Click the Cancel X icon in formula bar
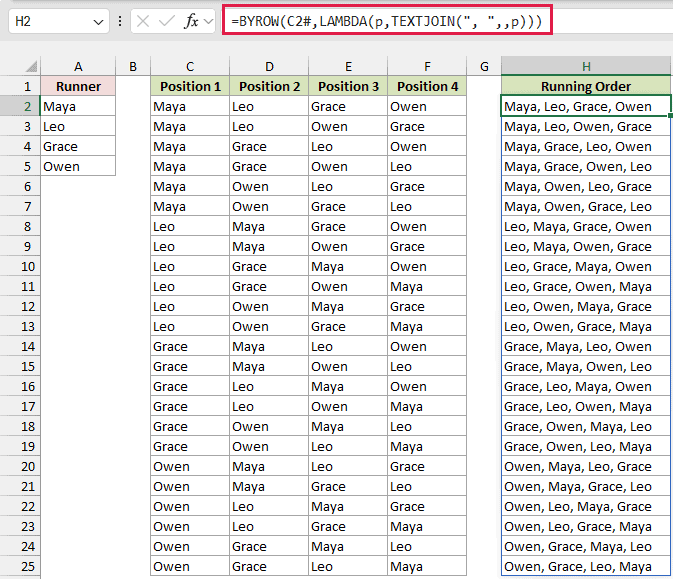Screen dimensions: 673x579 coord(143,21)
